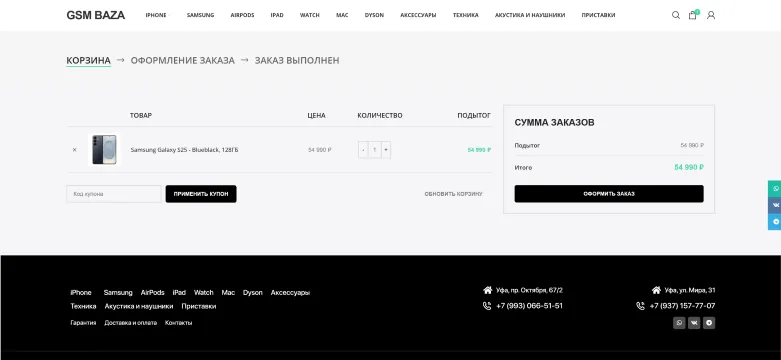
Task: Click footer Dyson link
Action: point(253,293)
